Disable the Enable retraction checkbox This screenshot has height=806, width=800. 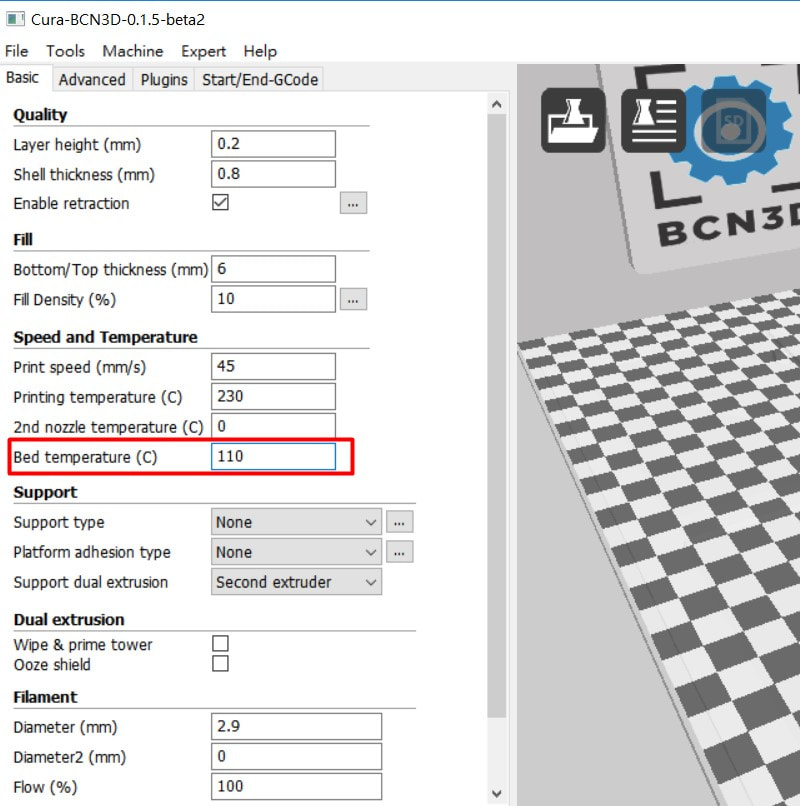pos(221,203)
